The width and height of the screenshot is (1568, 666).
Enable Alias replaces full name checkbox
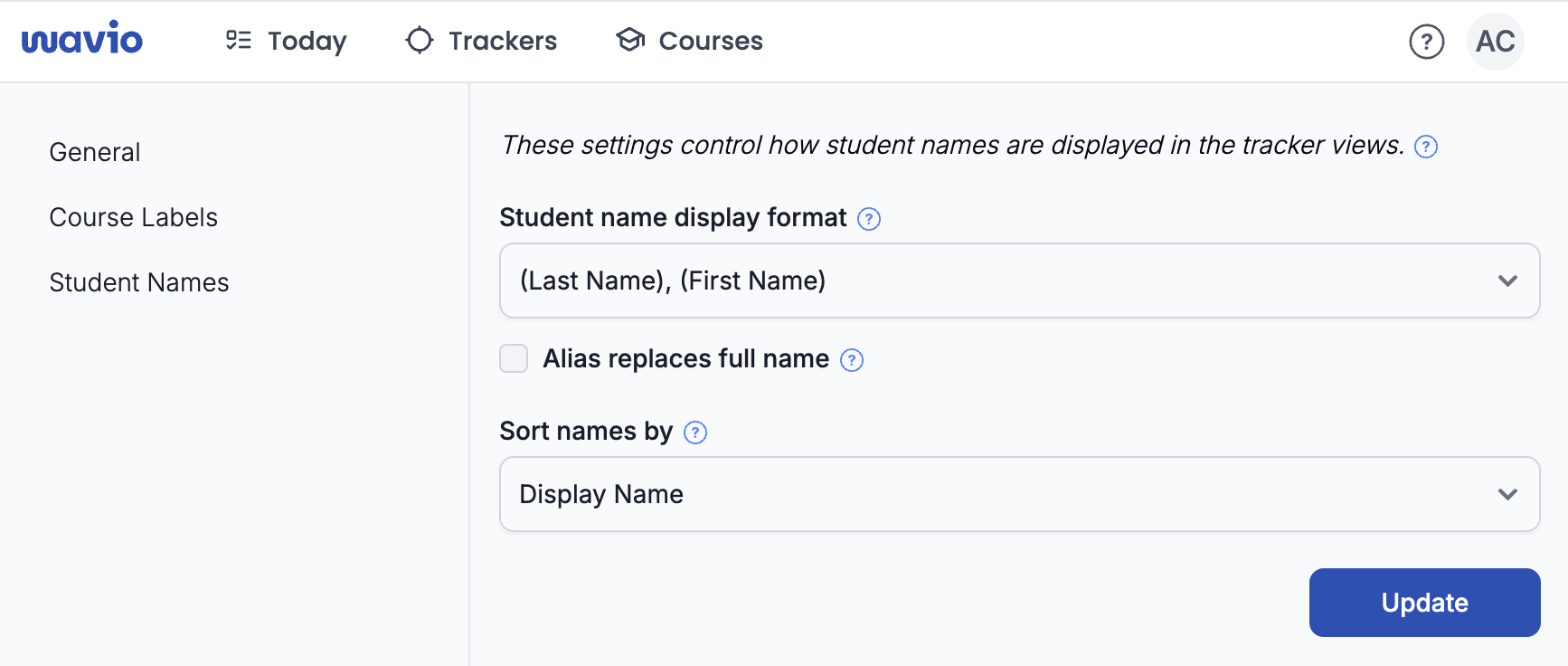pyautogui.click(x=514, y=358)
